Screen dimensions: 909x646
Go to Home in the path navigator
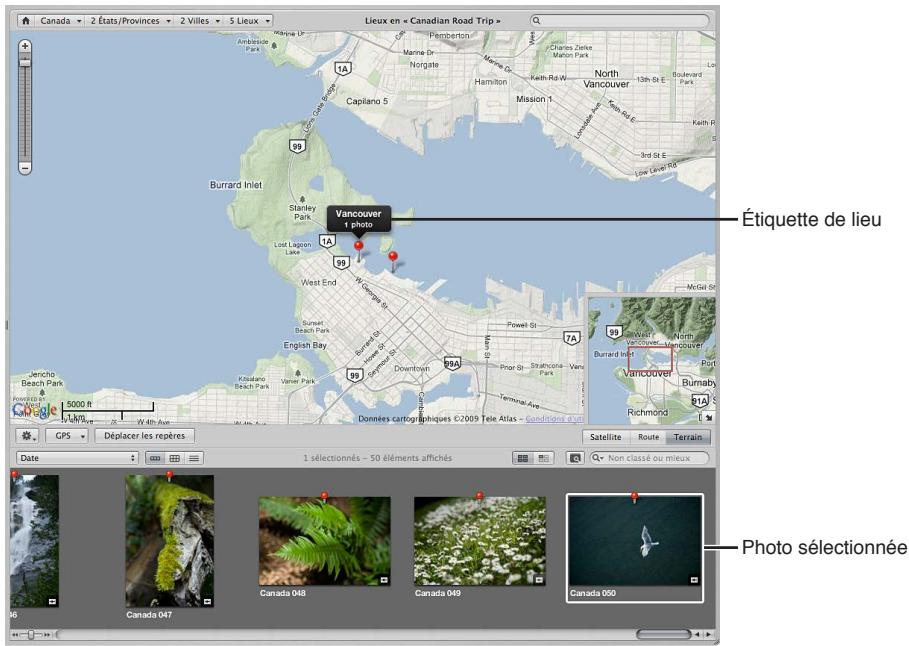coord(26,21)
